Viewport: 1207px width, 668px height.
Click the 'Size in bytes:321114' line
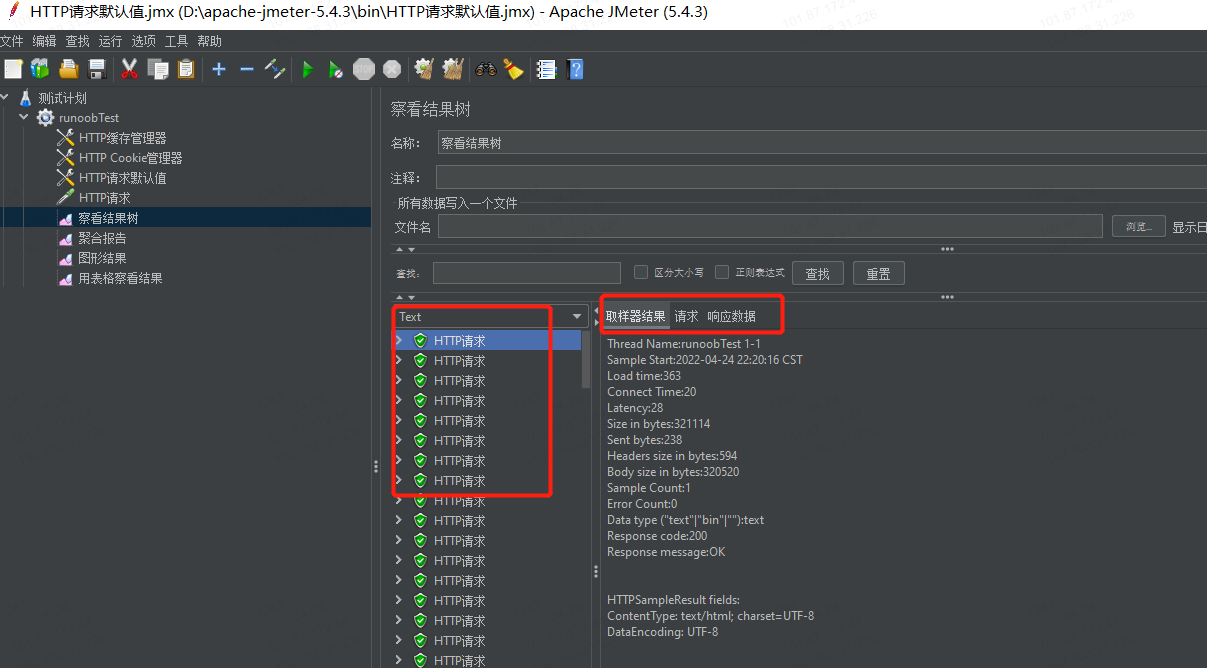659,423
